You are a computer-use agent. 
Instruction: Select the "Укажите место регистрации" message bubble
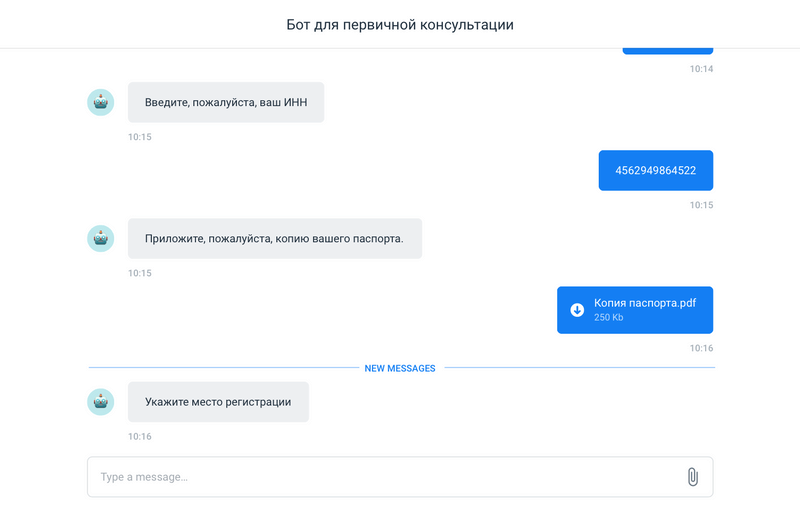pos(218,402)
